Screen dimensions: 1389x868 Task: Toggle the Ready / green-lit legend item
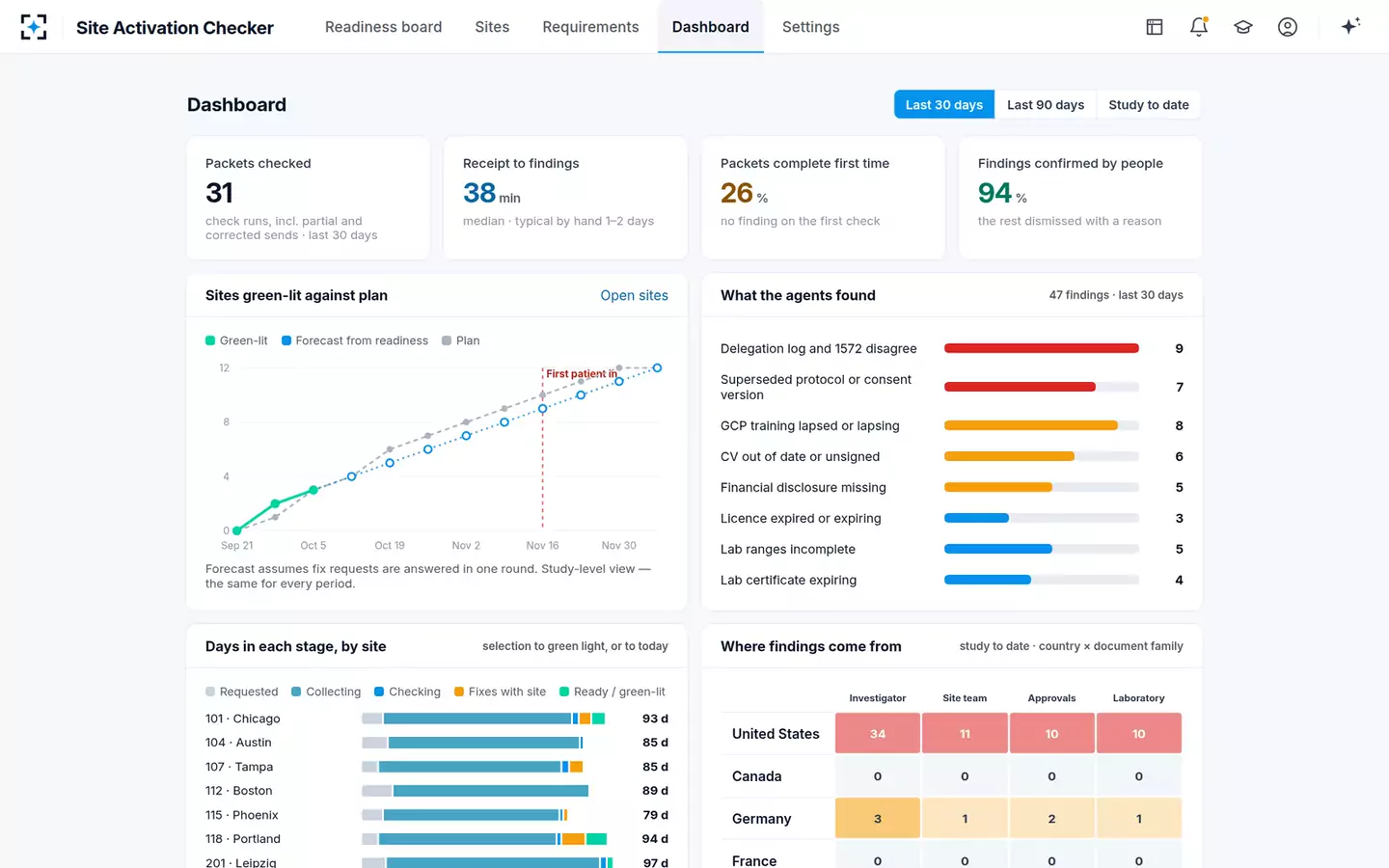613,692
